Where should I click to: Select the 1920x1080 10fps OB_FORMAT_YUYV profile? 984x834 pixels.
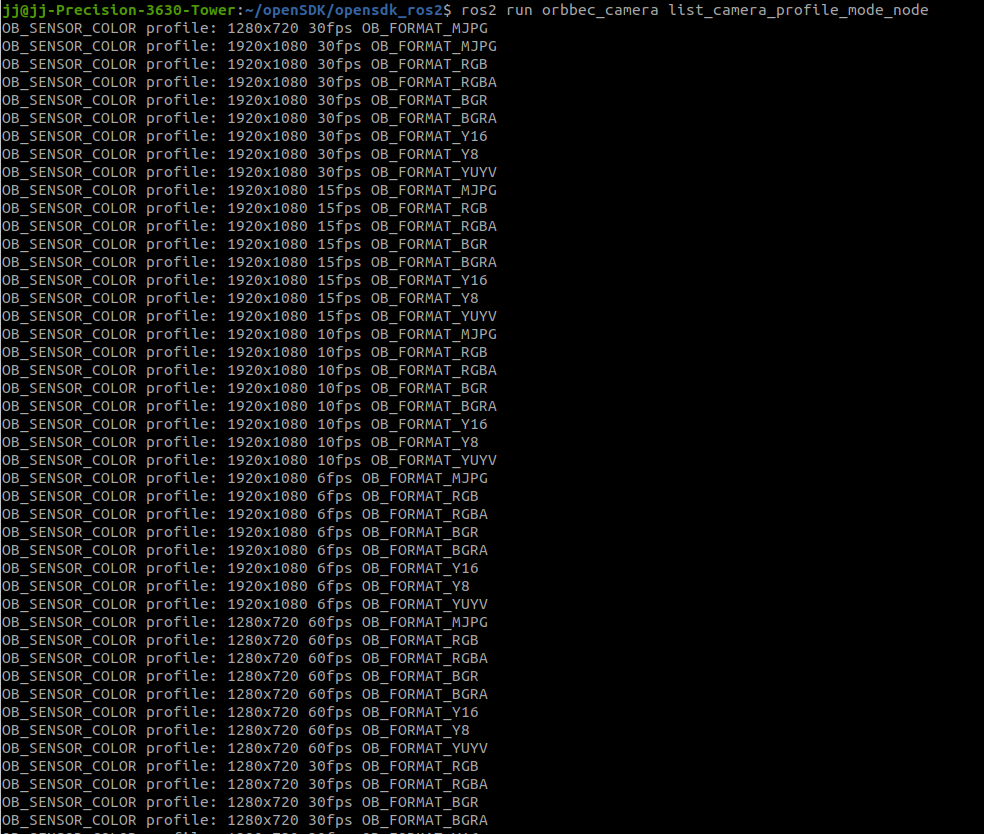pos(249,460)
